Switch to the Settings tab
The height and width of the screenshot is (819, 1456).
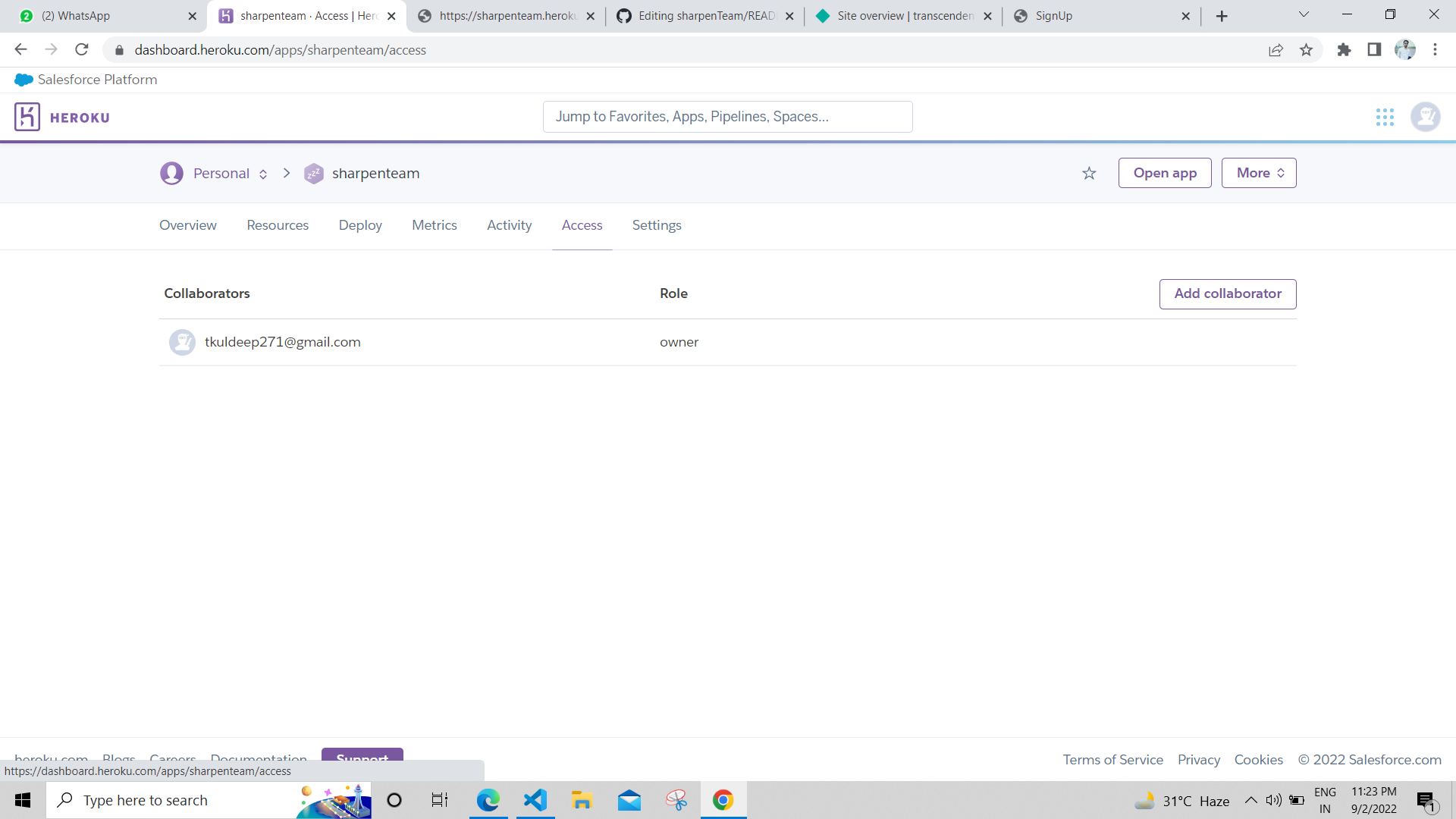pos(656,224)
